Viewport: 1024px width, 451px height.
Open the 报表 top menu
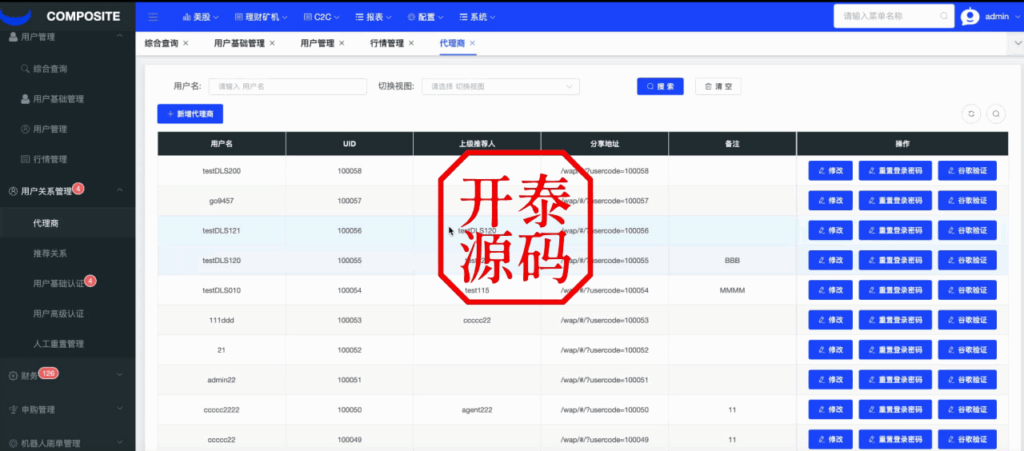(374, 17)
